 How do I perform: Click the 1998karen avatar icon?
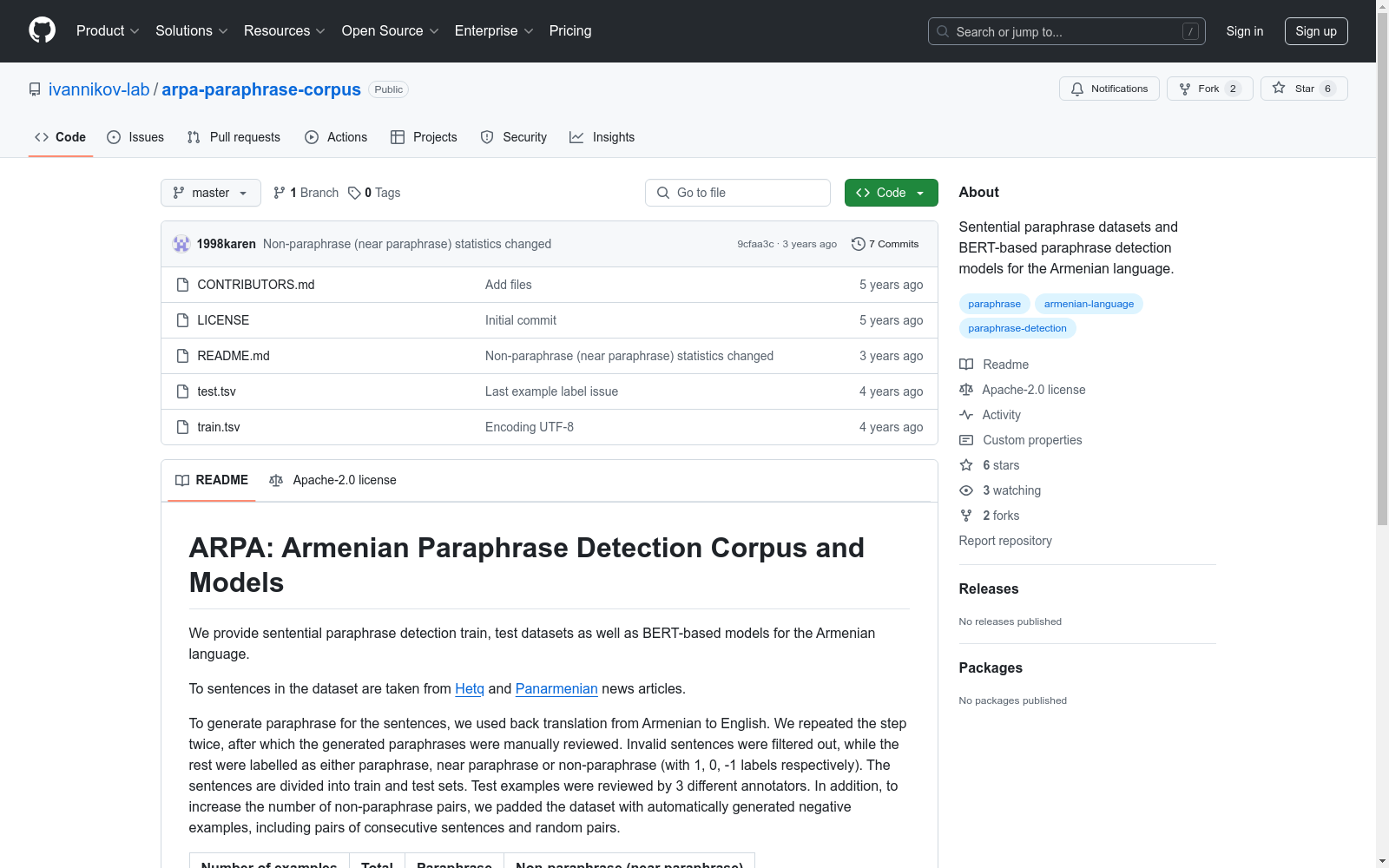[x=181, y=244]
